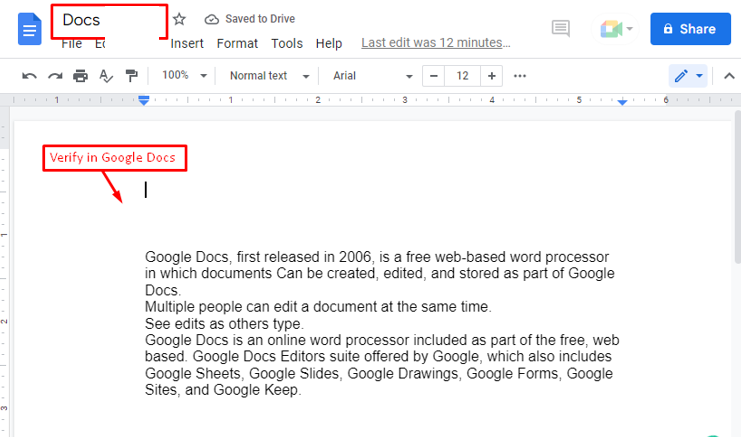Open the Tools menu

(287, 43)
